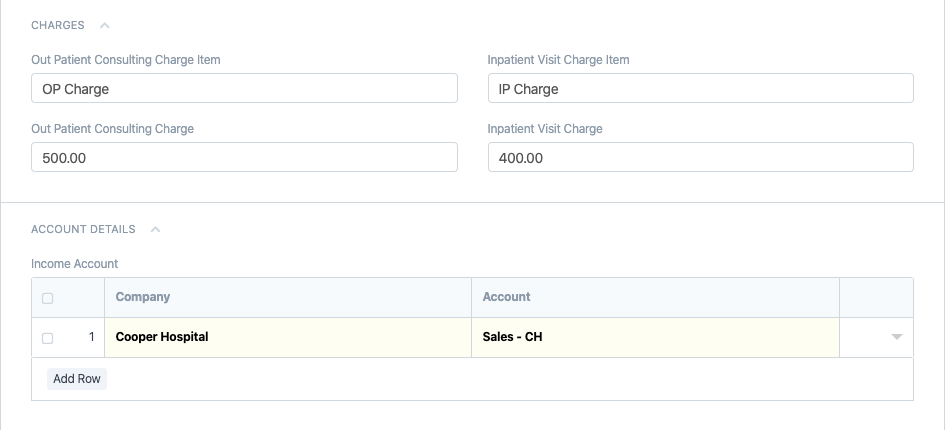Image resolution: width=945 pixels, height=430 pixels.
Task: Click the Out Patient Consulting Charge label
Action: (112, 129)
